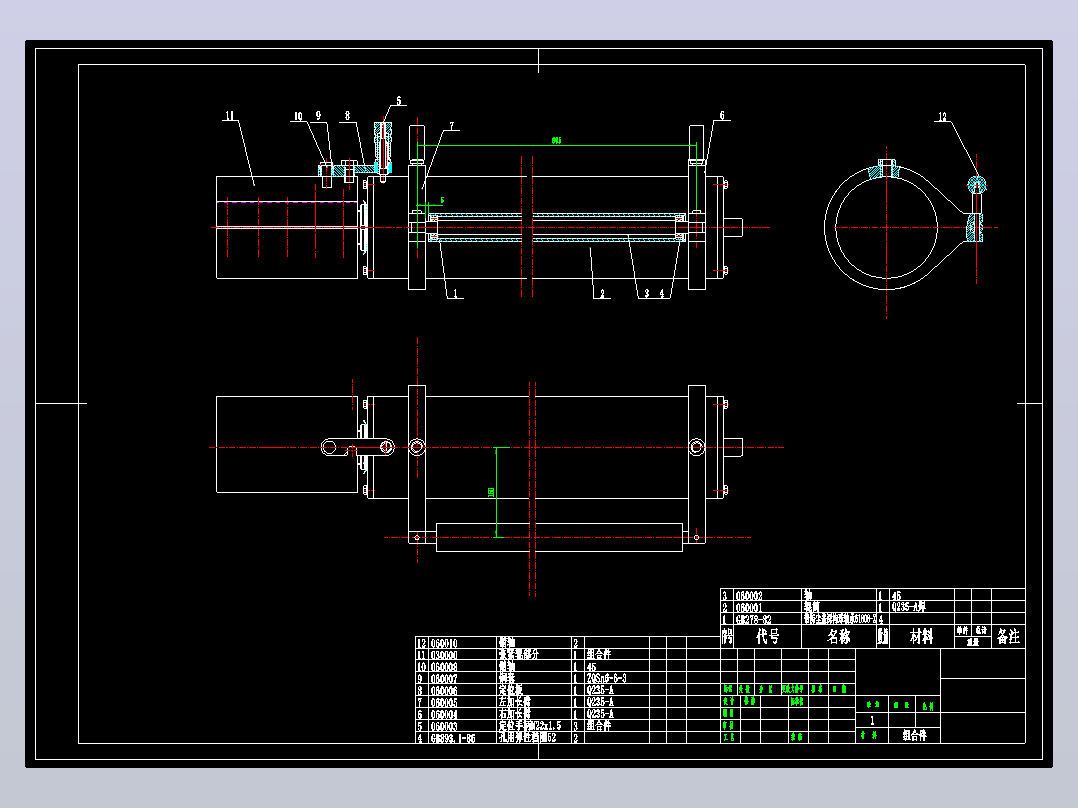The image size is (1078, 808).
Task: Pick balloon label 8 near the locating plate
Action: click(347, 116)
